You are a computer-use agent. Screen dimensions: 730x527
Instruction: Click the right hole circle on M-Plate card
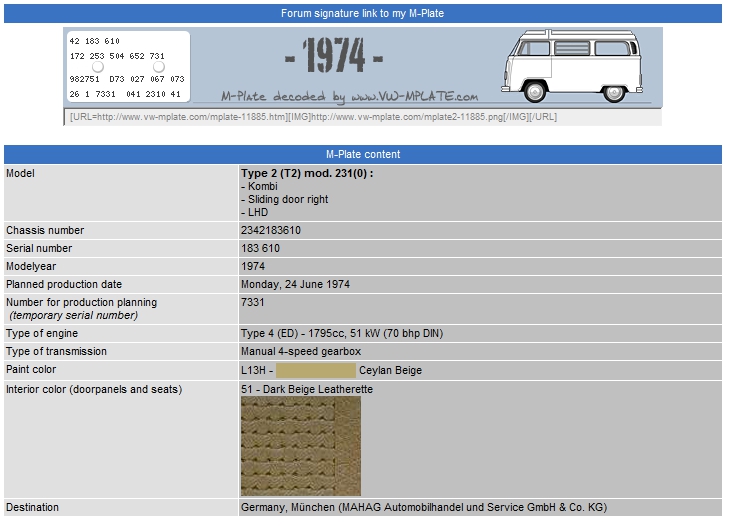click(x=158, y=67)
